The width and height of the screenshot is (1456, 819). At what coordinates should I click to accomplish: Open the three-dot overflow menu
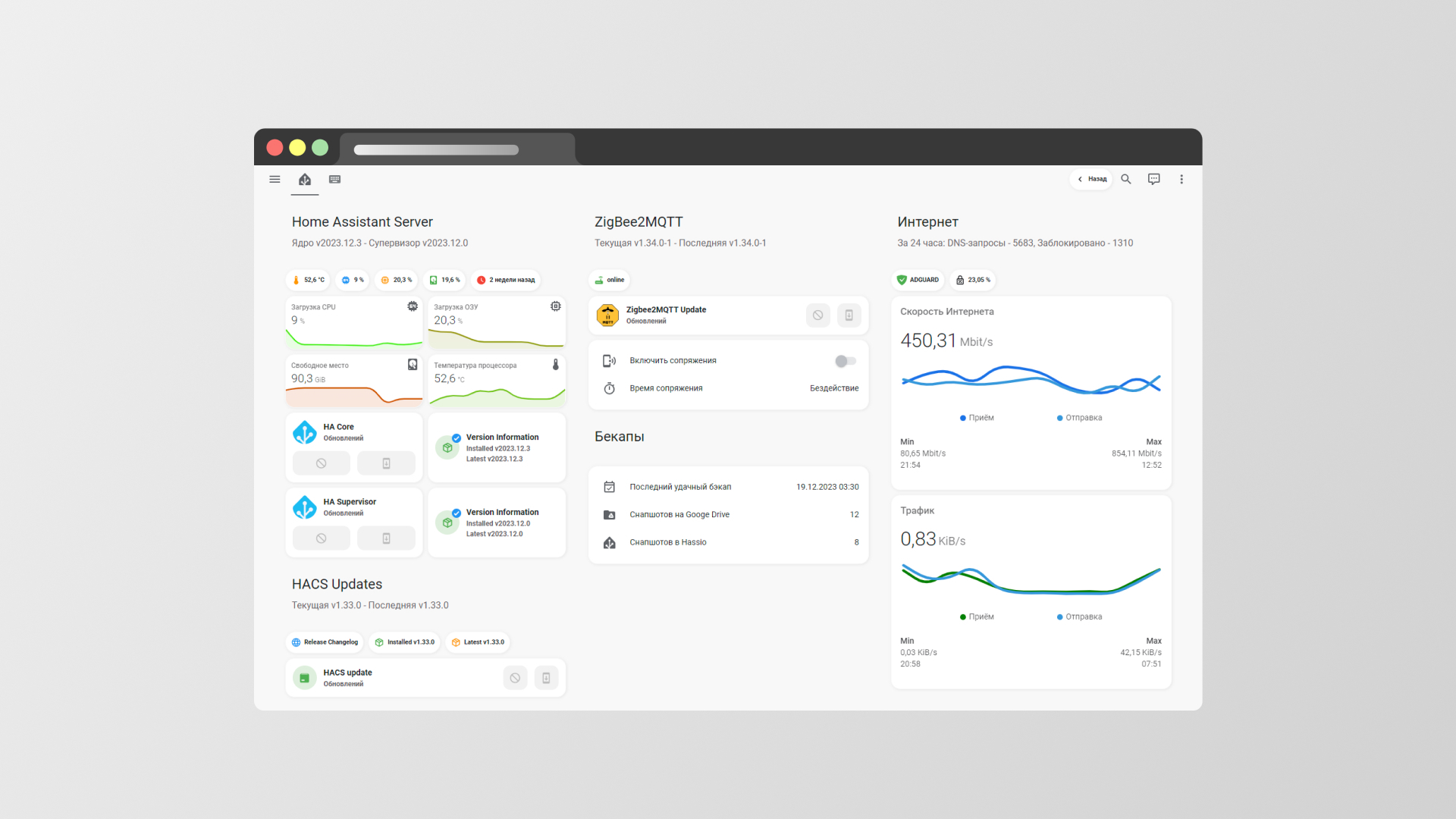[x=1181, y=180]
